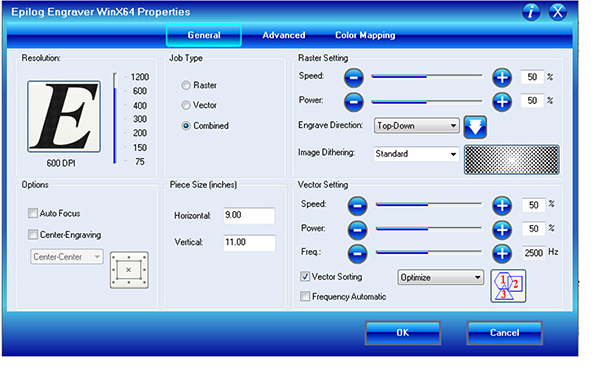
Task: Switch to the Advanced tab
Action: [284, 35]
